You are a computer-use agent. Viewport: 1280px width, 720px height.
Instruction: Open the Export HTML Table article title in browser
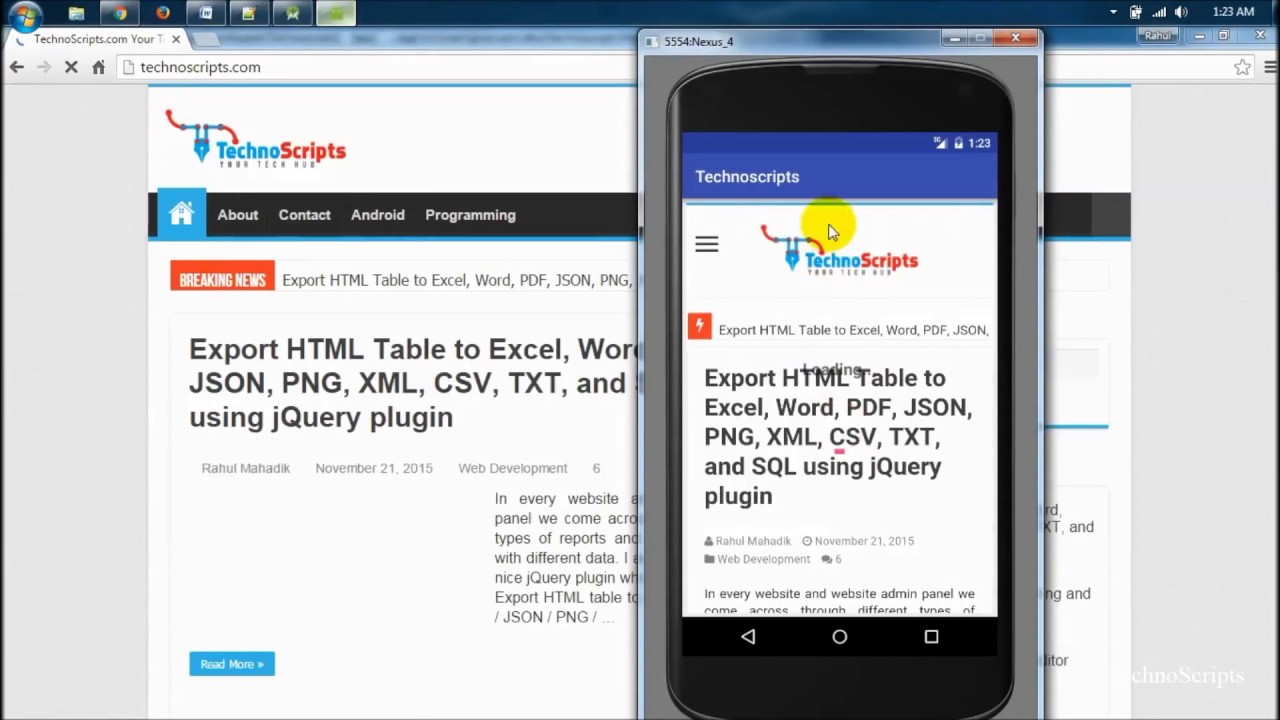(x=412, y=383)
